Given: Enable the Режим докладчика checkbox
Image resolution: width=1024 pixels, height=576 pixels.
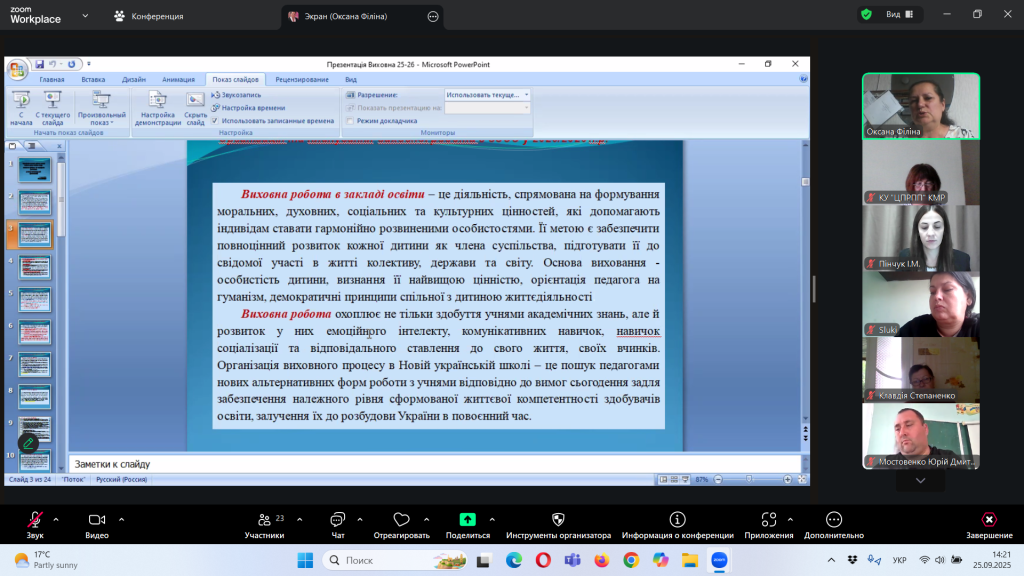Looking at the screenshot, I should click(x=350, y=120).
